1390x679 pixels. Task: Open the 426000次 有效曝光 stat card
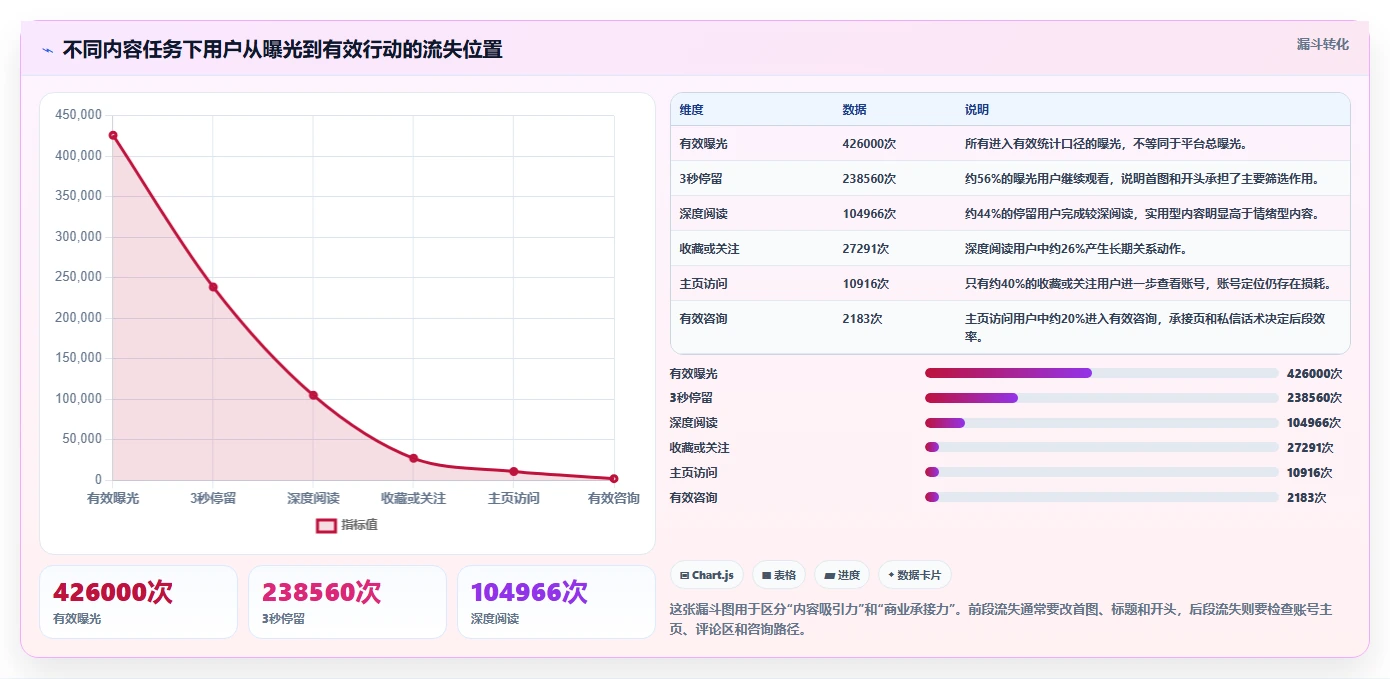(138, 602)
